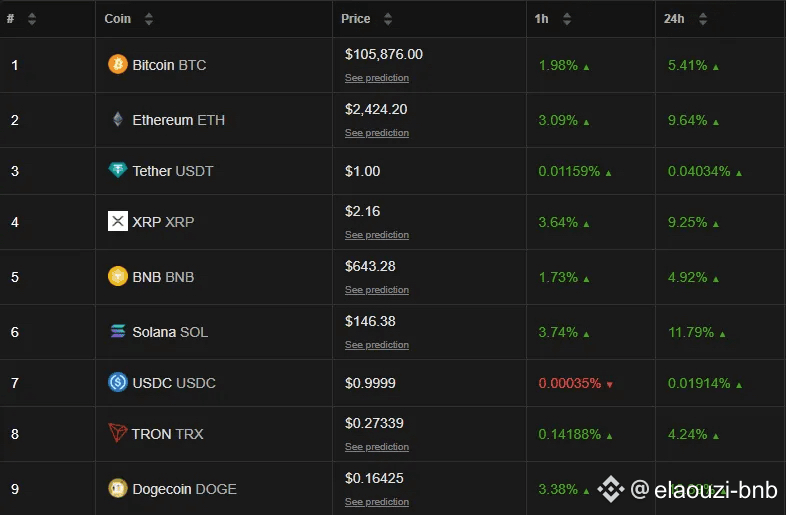Sort table by rank number column
This screenshot has height=515, width=786.
click(x=32, y=19)
